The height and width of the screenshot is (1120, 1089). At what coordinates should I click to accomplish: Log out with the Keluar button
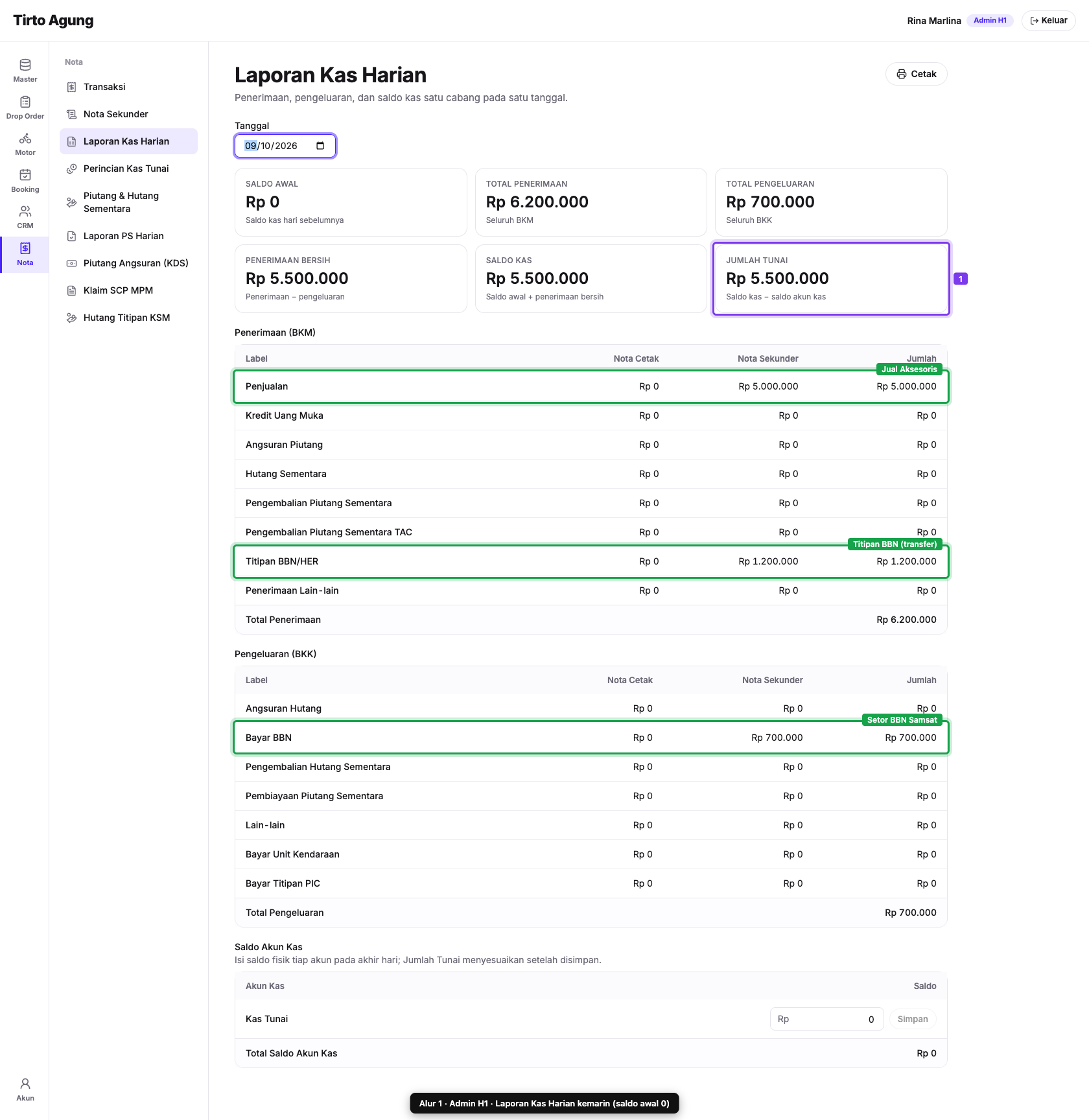tap(1048, 21)
